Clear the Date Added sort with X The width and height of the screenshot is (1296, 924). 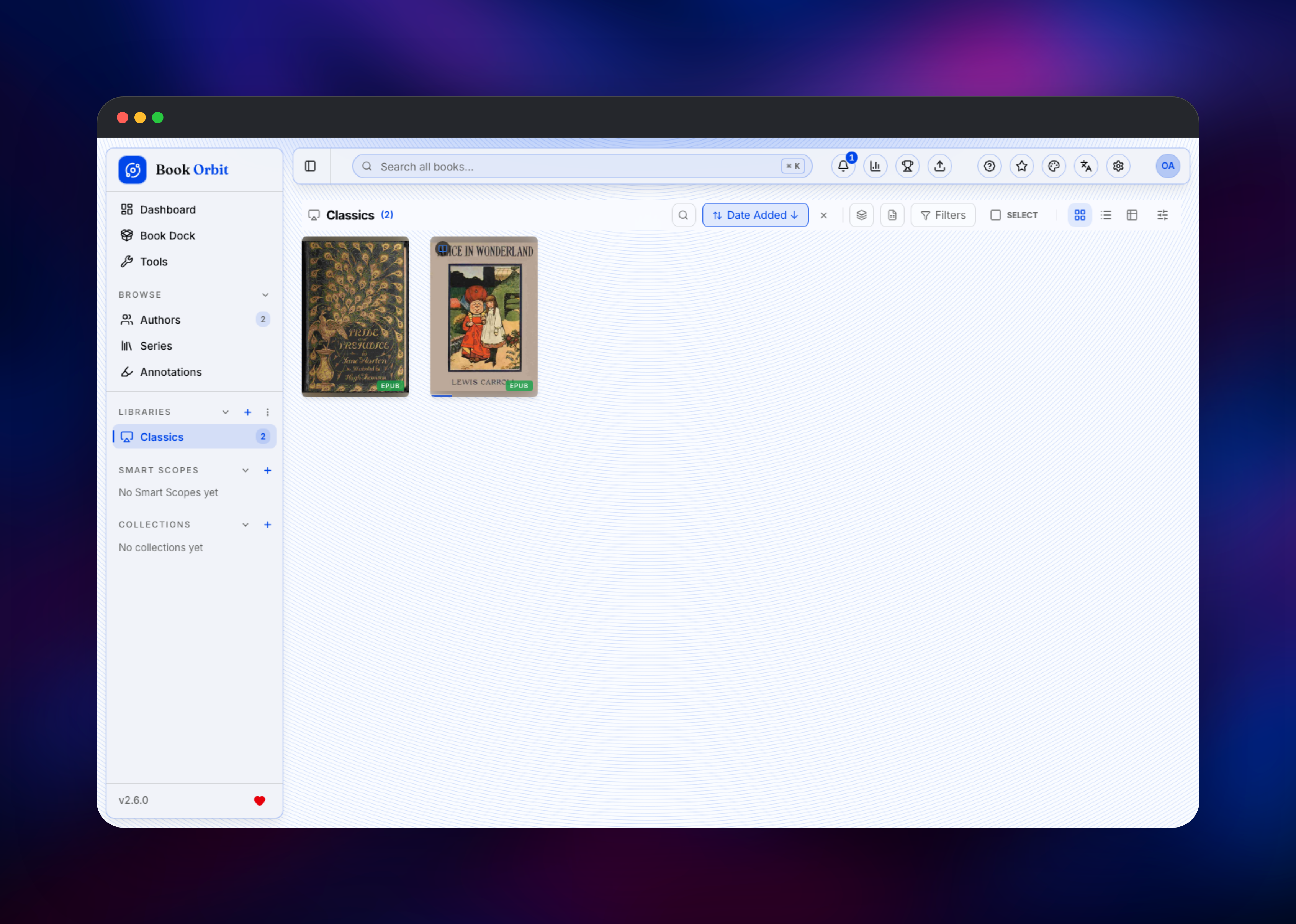(x=823, y=215)
